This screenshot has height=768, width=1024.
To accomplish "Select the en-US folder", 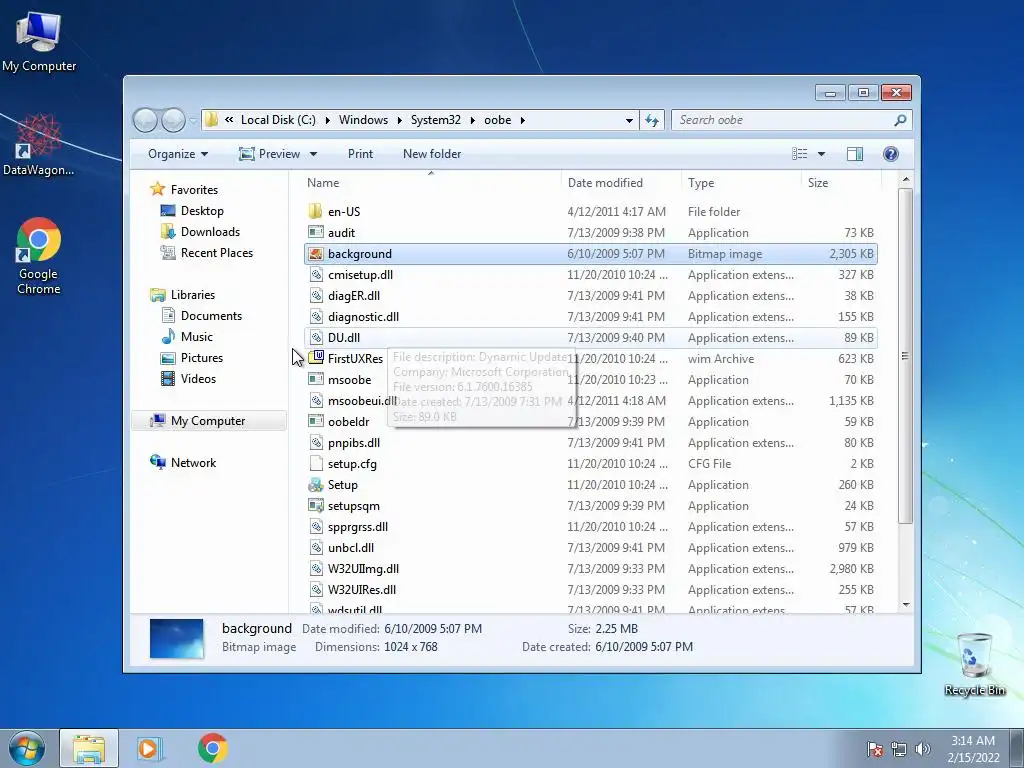I will click(x=591, y=212).
